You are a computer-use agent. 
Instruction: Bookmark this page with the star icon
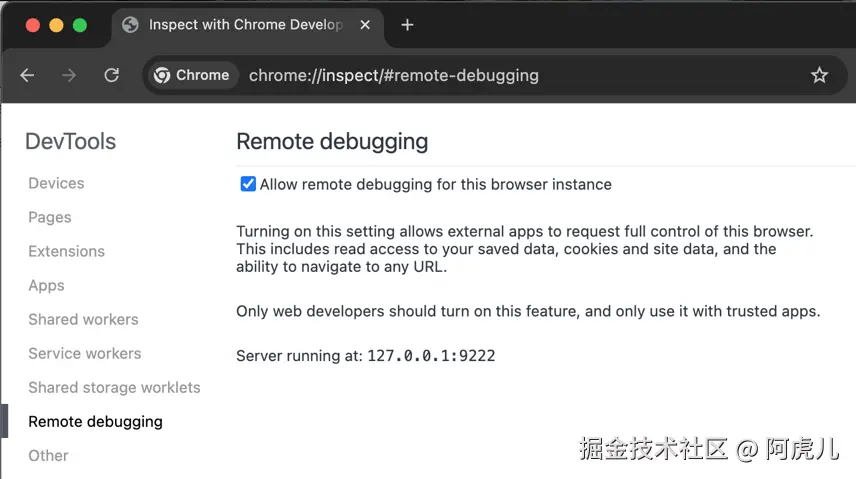819,75
